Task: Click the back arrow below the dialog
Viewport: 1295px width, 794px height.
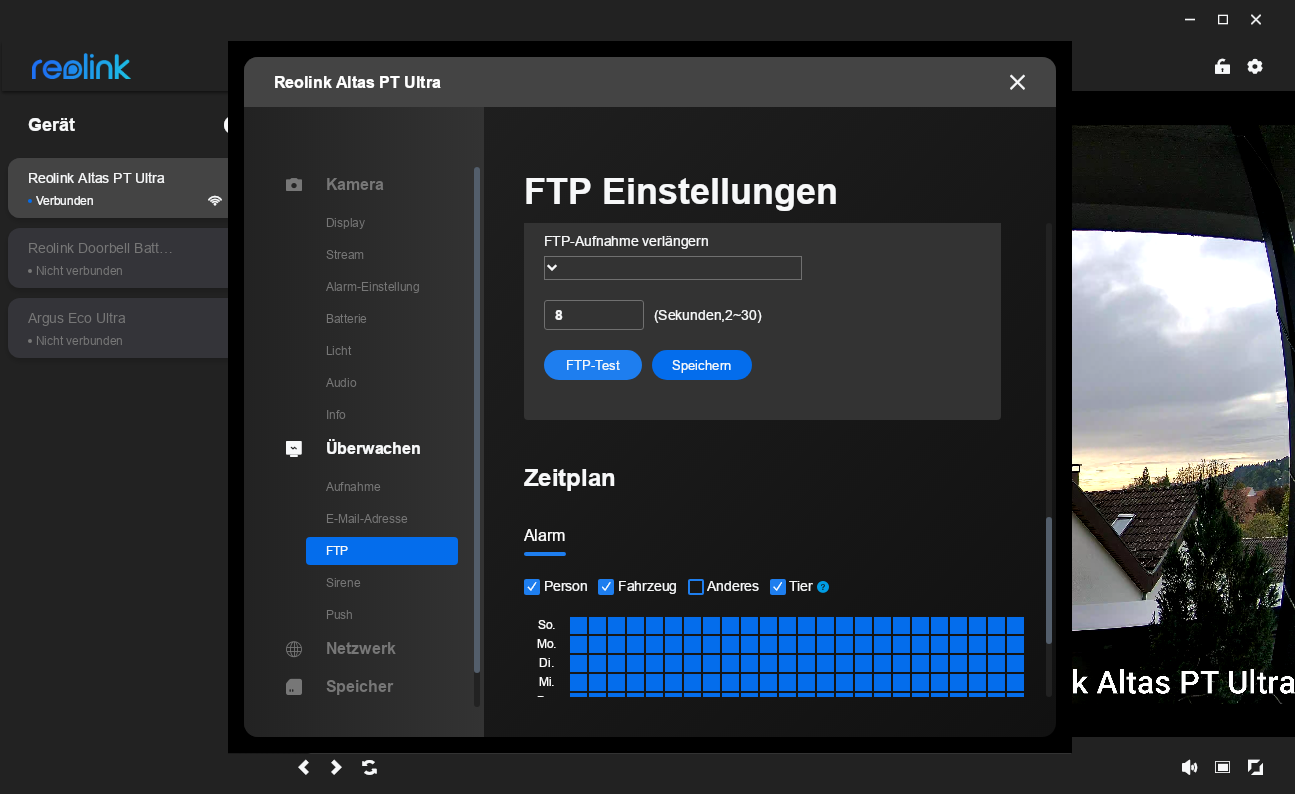Action: point(304,767)
